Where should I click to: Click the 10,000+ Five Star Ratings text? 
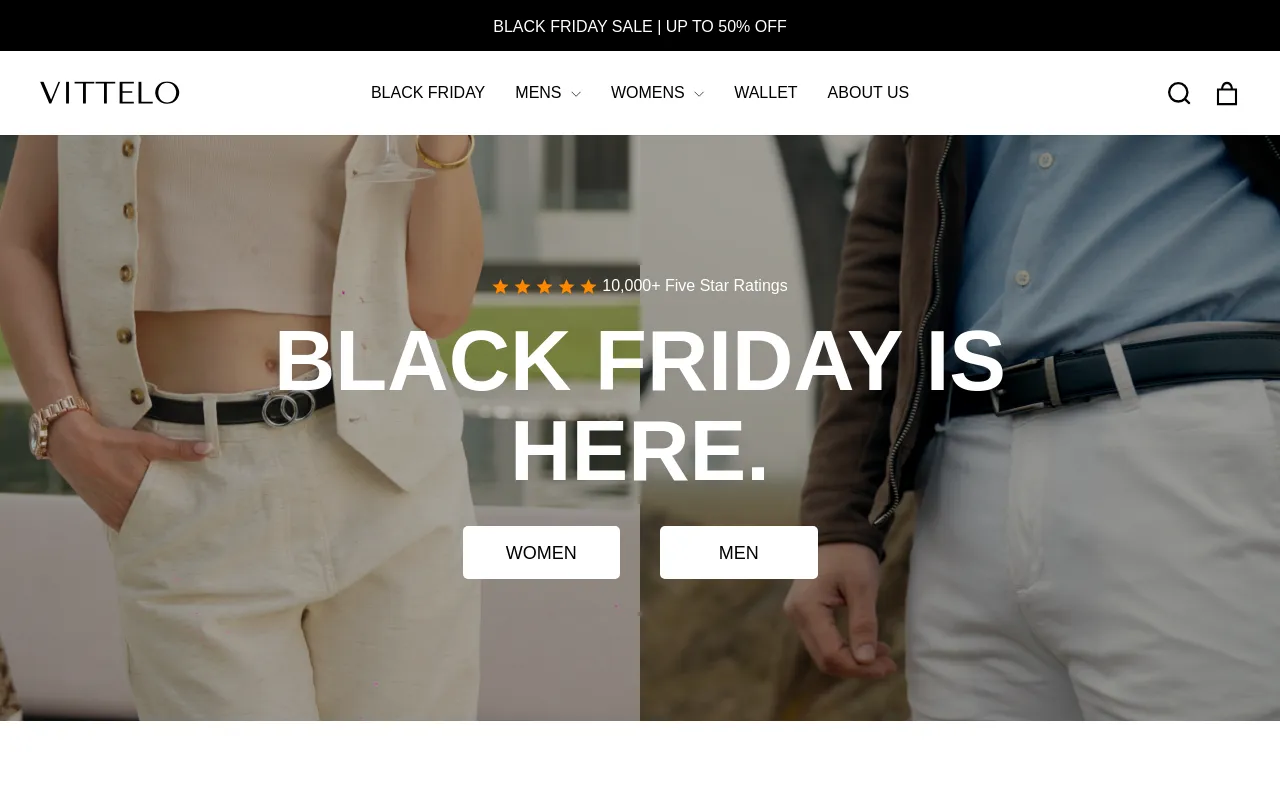(x=695, y=286)
